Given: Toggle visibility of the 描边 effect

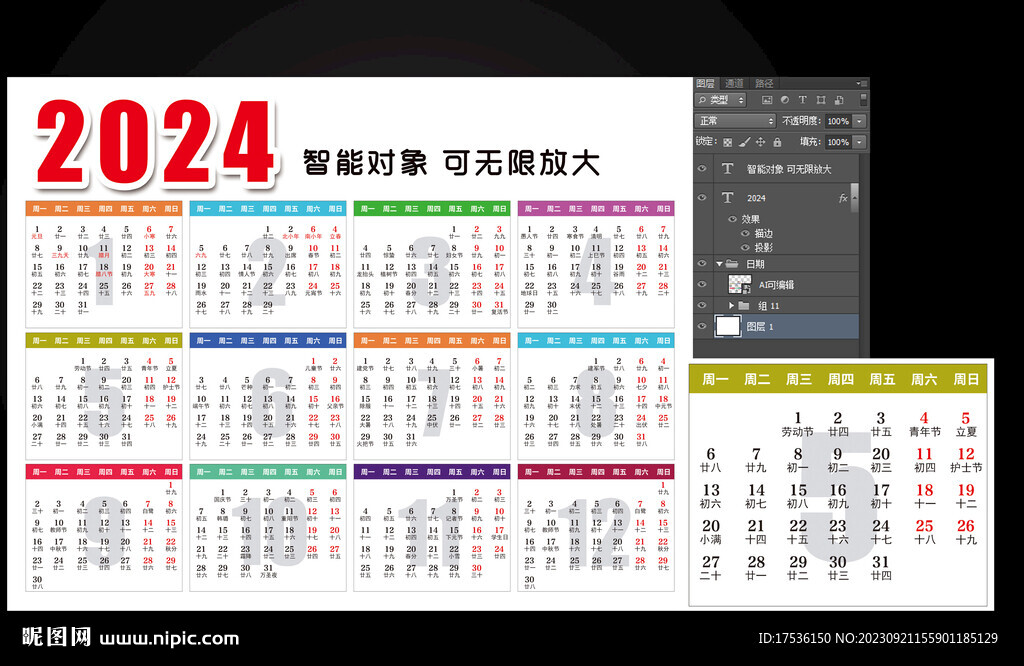Looking at the screenshot, I should point(745,233).
